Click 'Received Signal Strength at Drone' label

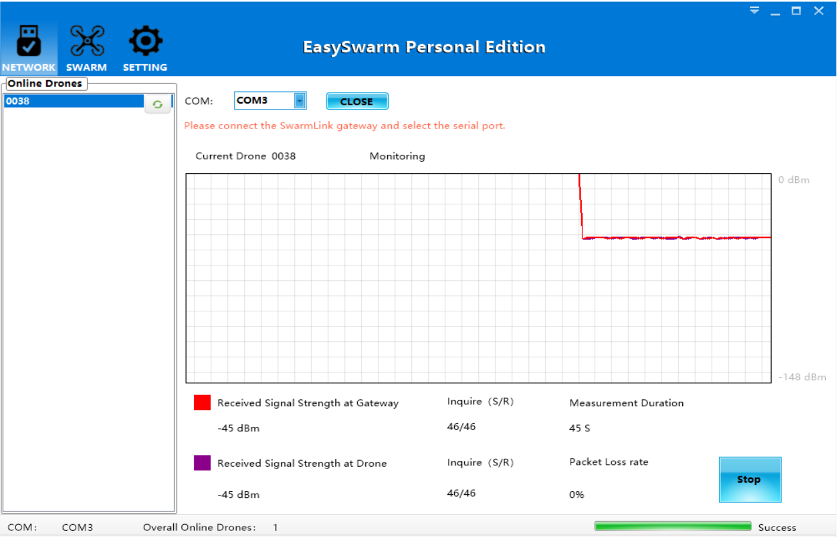pos(302,464)
